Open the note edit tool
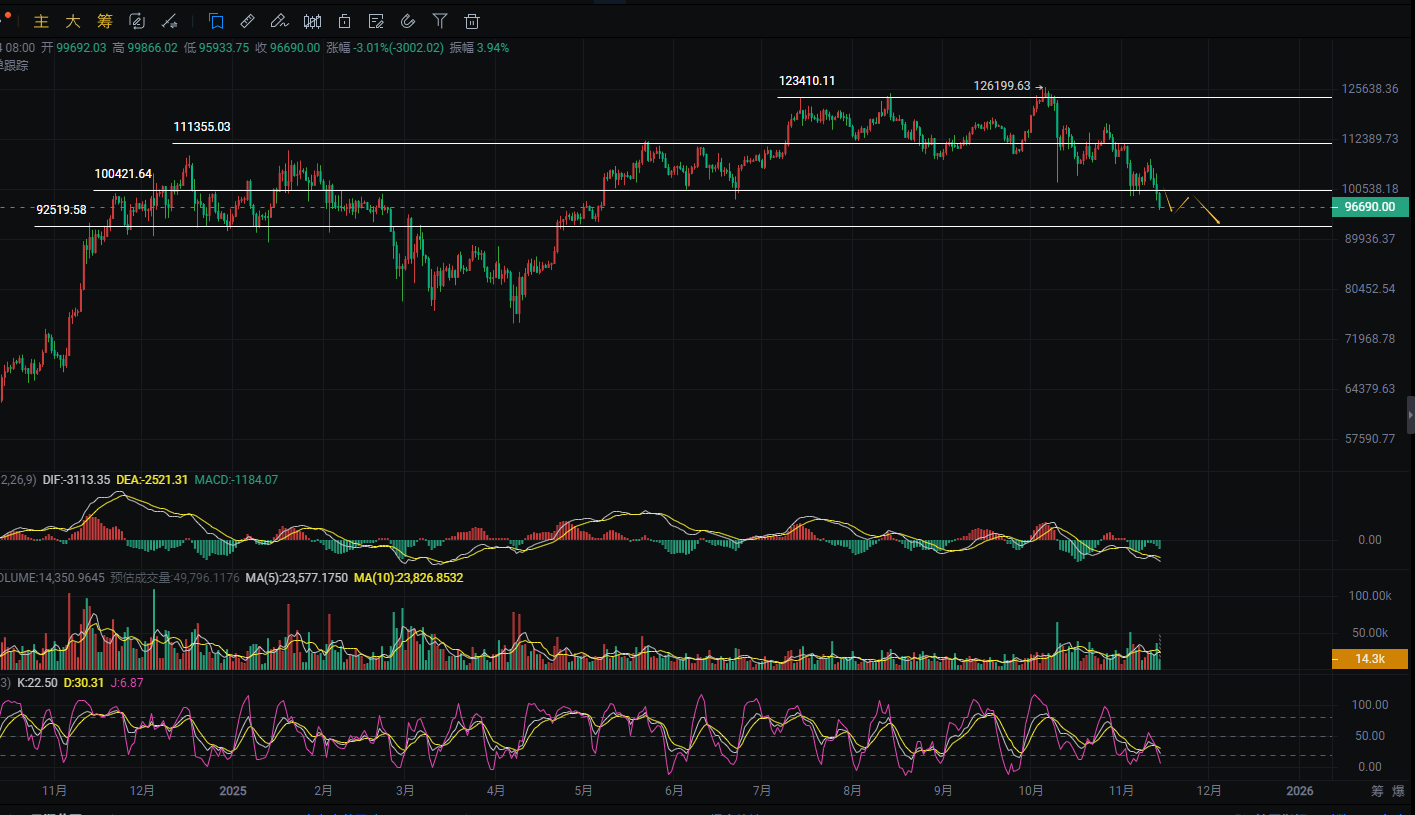 pyautogui.click(x=376, y=21)
